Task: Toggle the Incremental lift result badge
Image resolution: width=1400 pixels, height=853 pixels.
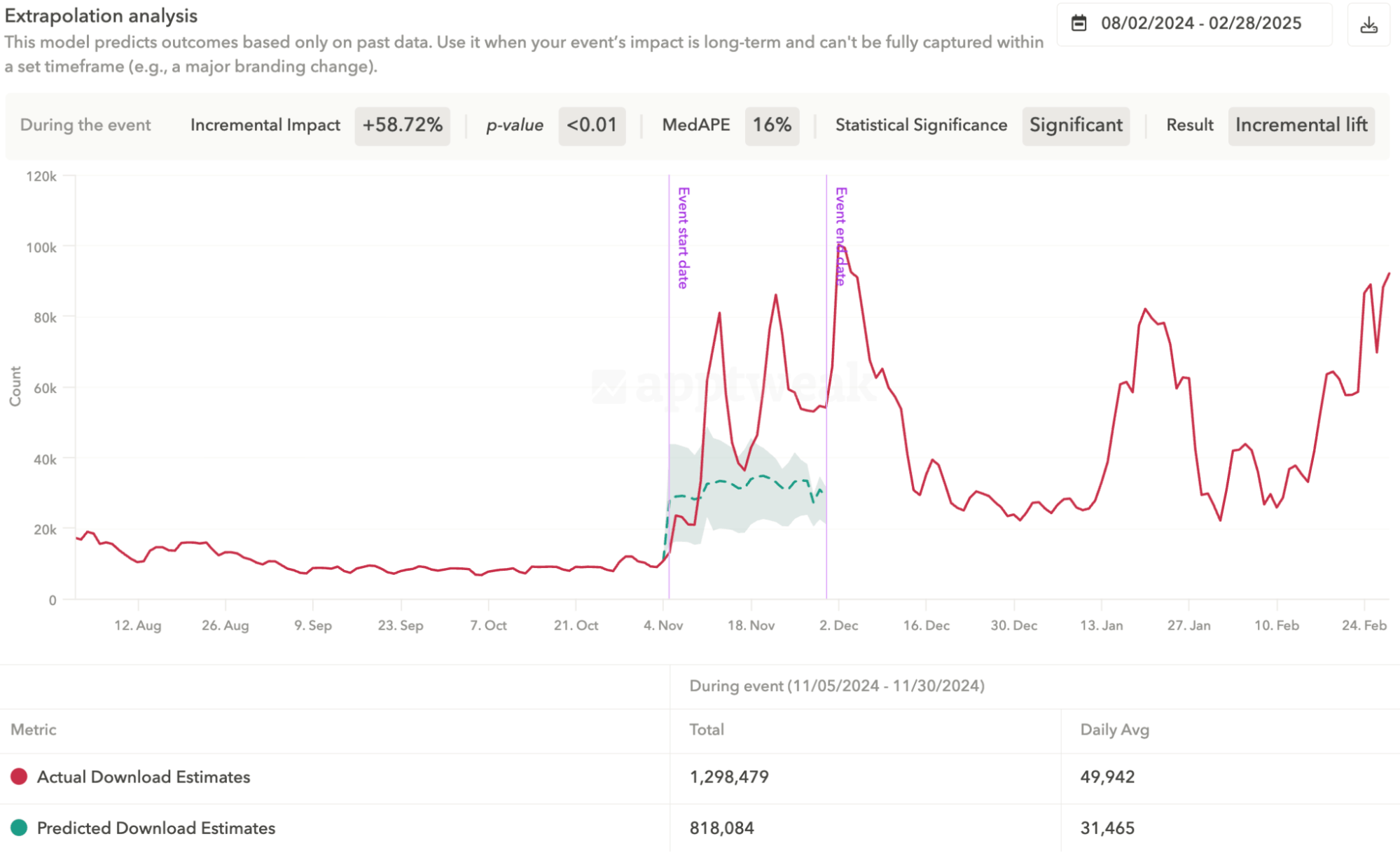Action: coord(1301,125)
